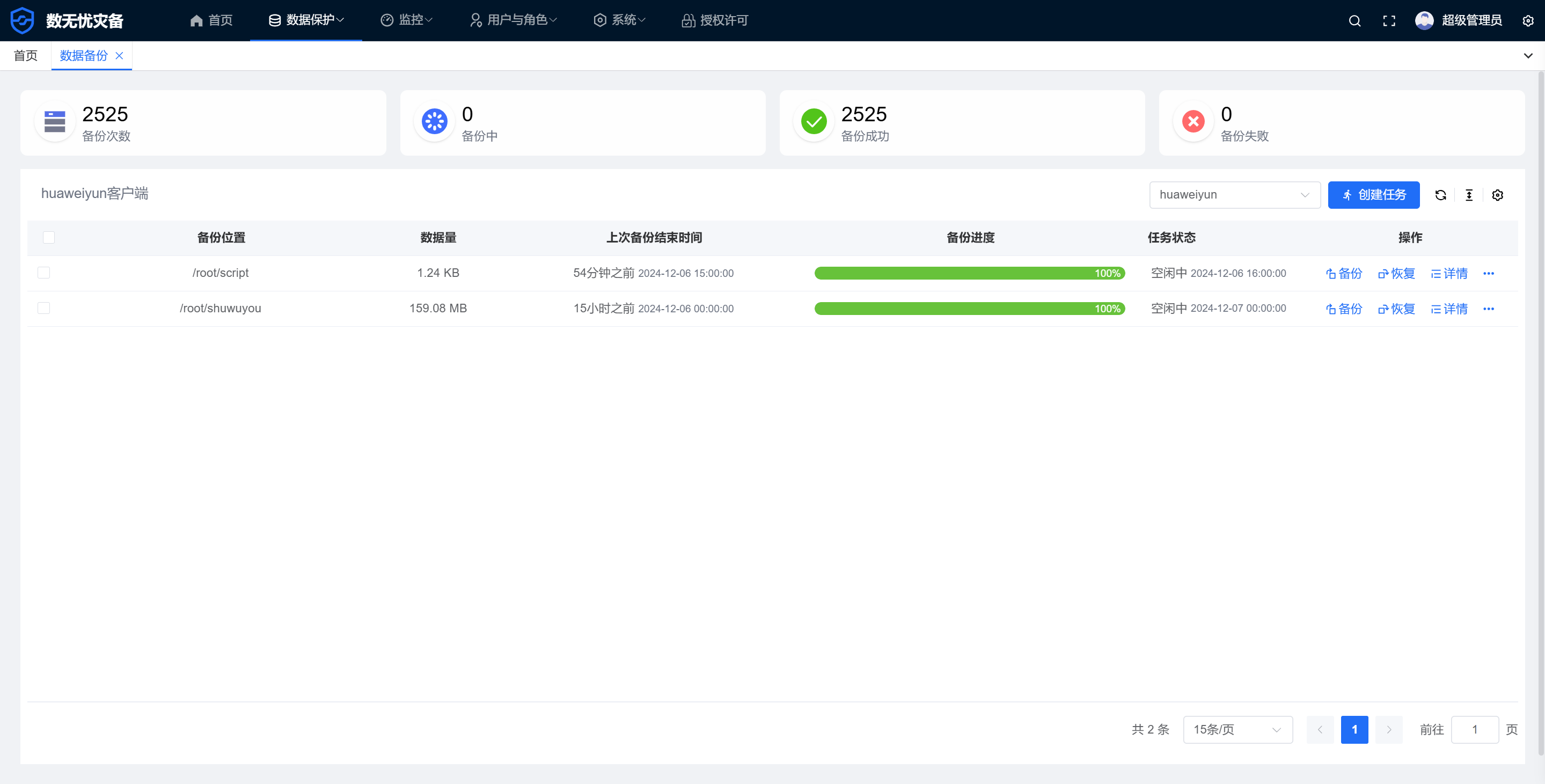Open settings gear next to 超级管理员
This screenshot has width=1545, height=784.
1528,21
